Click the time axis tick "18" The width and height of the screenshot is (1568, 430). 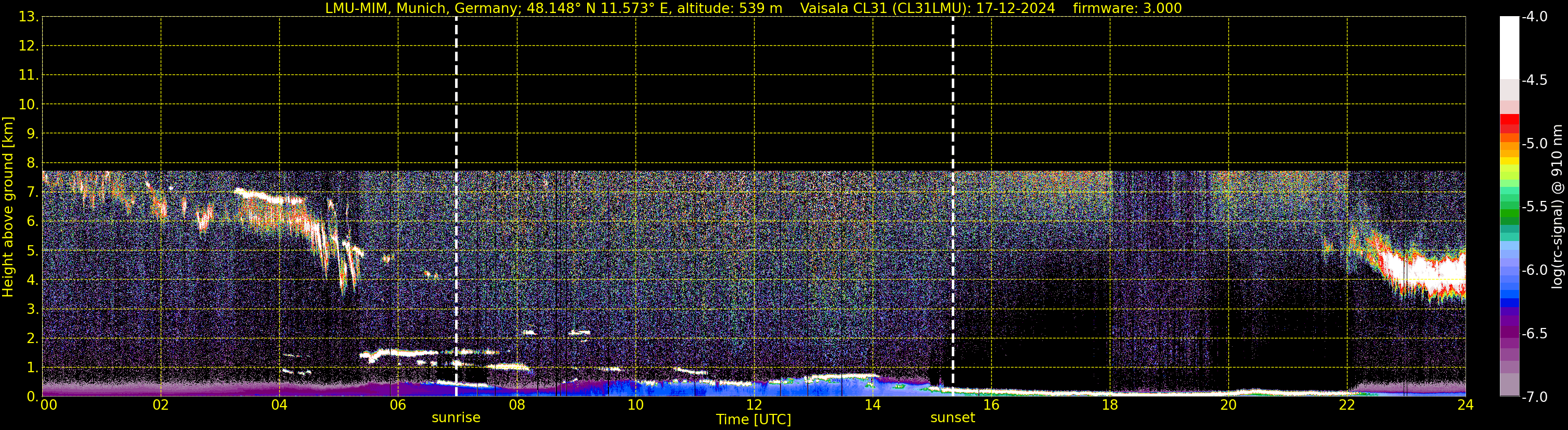(1110, 405)
